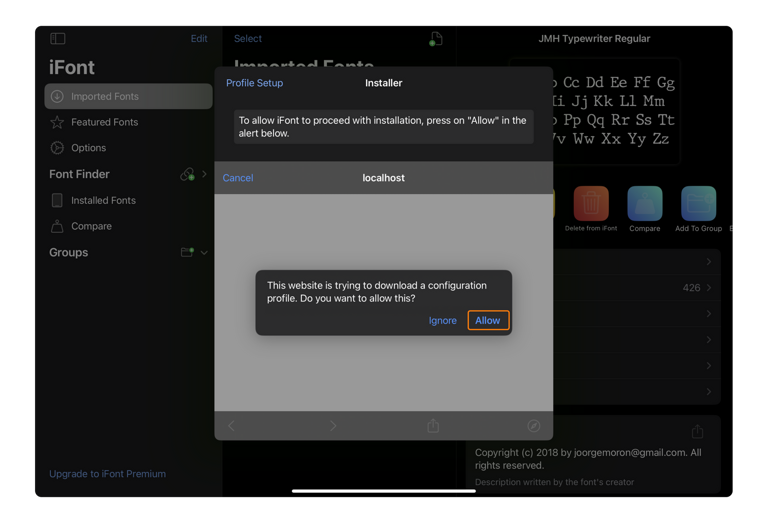Viewport: 768px width, 523px height.
Task: Allow the configuration profile download
Action: pos(488,320)
